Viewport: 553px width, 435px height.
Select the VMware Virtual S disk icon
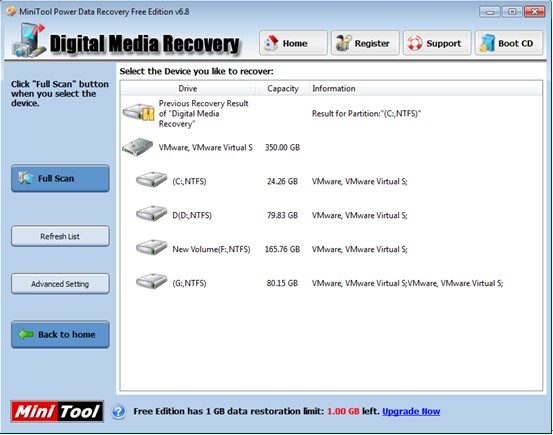[138, 147]
